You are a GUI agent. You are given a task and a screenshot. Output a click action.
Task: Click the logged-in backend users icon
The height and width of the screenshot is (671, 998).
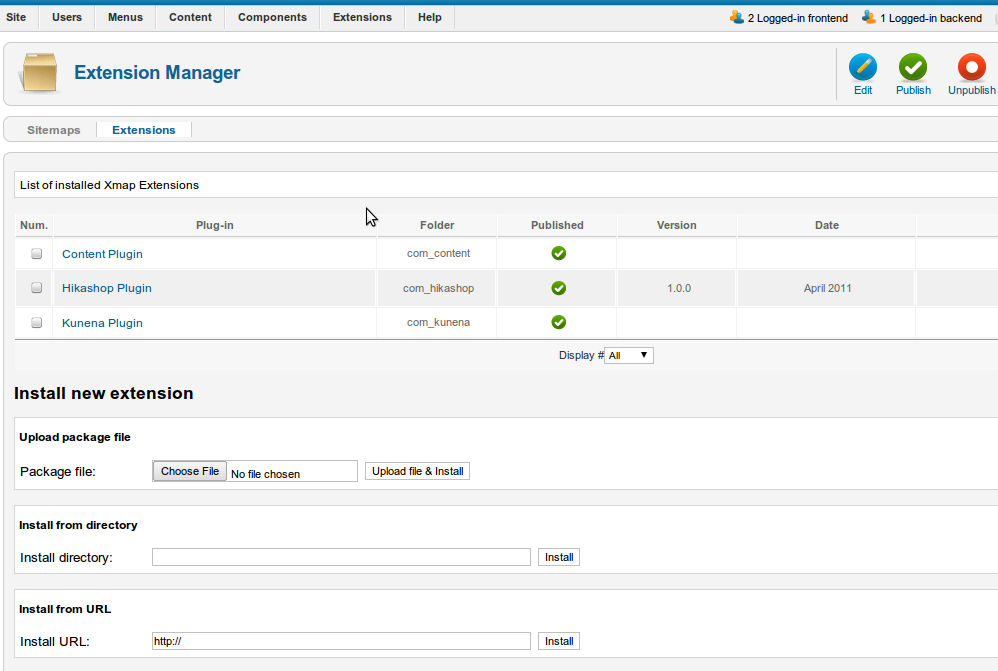tap(869, 17)
